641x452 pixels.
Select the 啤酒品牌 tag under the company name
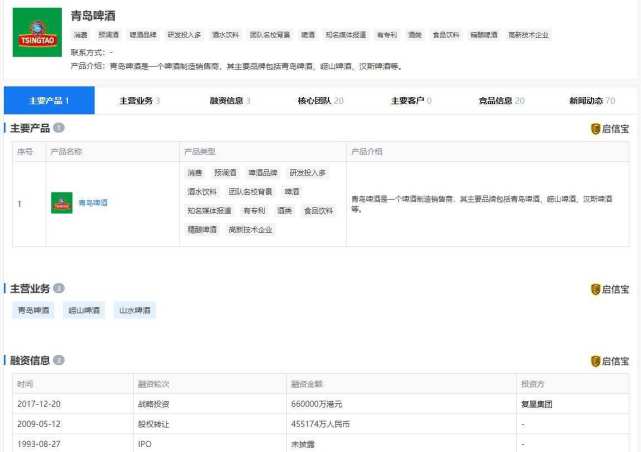143,35
